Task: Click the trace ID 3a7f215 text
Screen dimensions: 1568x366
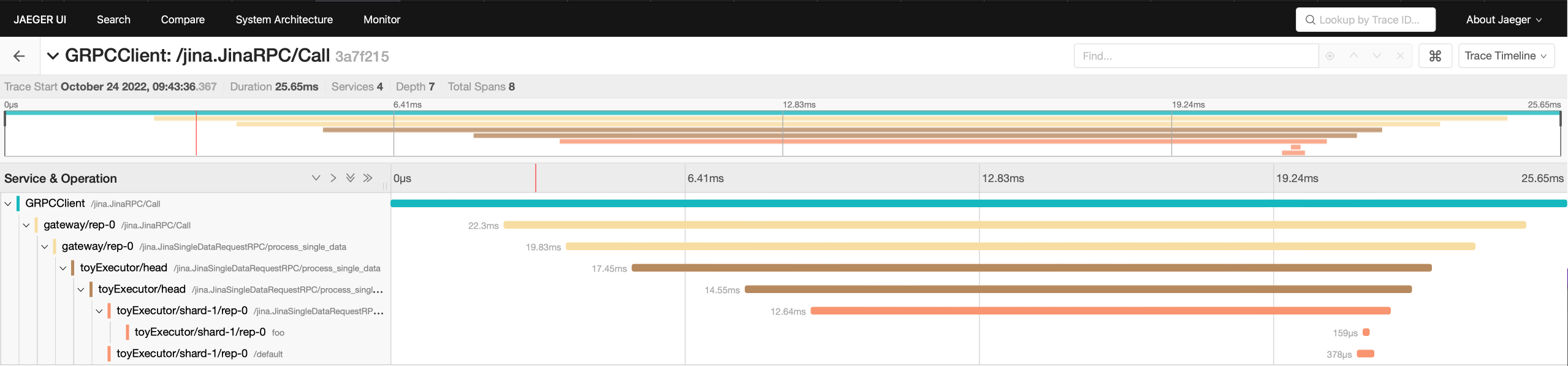Action: [x=362, y=56]
